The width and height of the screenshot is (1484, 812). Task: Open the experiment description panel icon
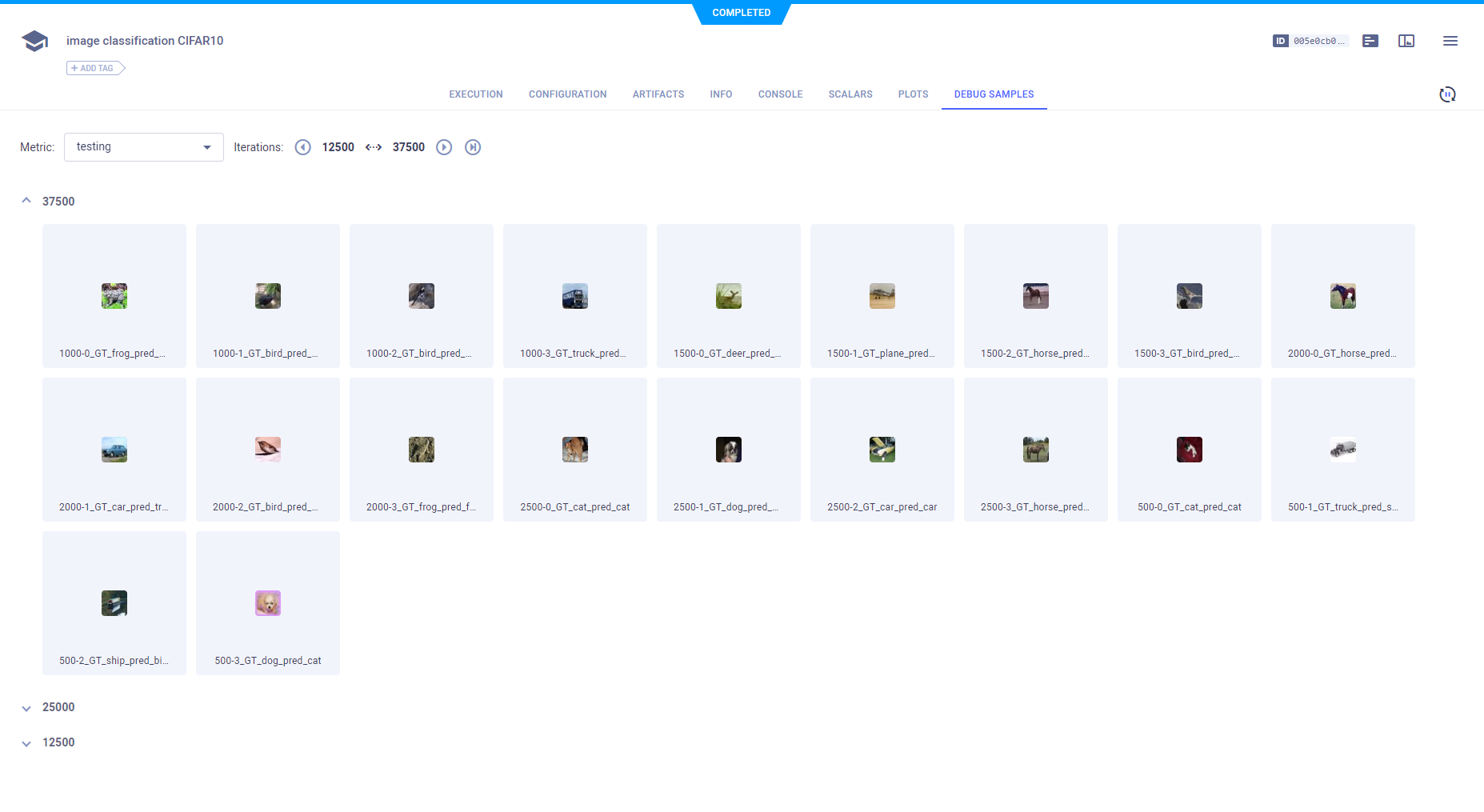click(x=1370, y=41)
